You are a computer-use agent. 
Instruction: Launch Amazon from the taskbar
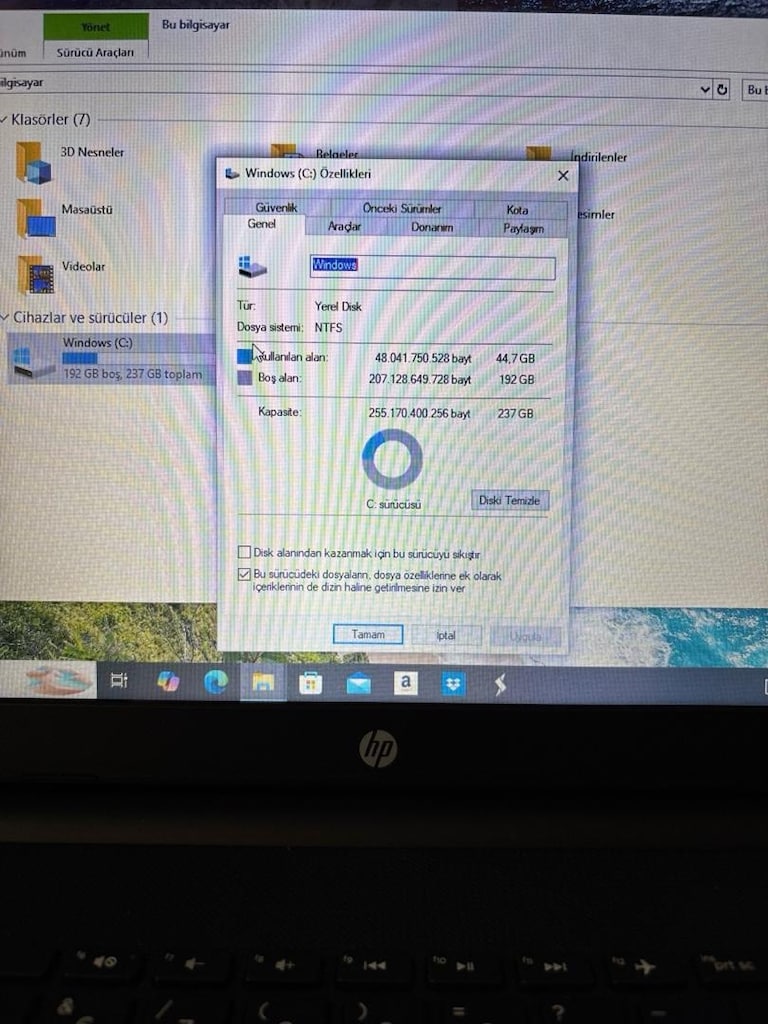[406, 683]
